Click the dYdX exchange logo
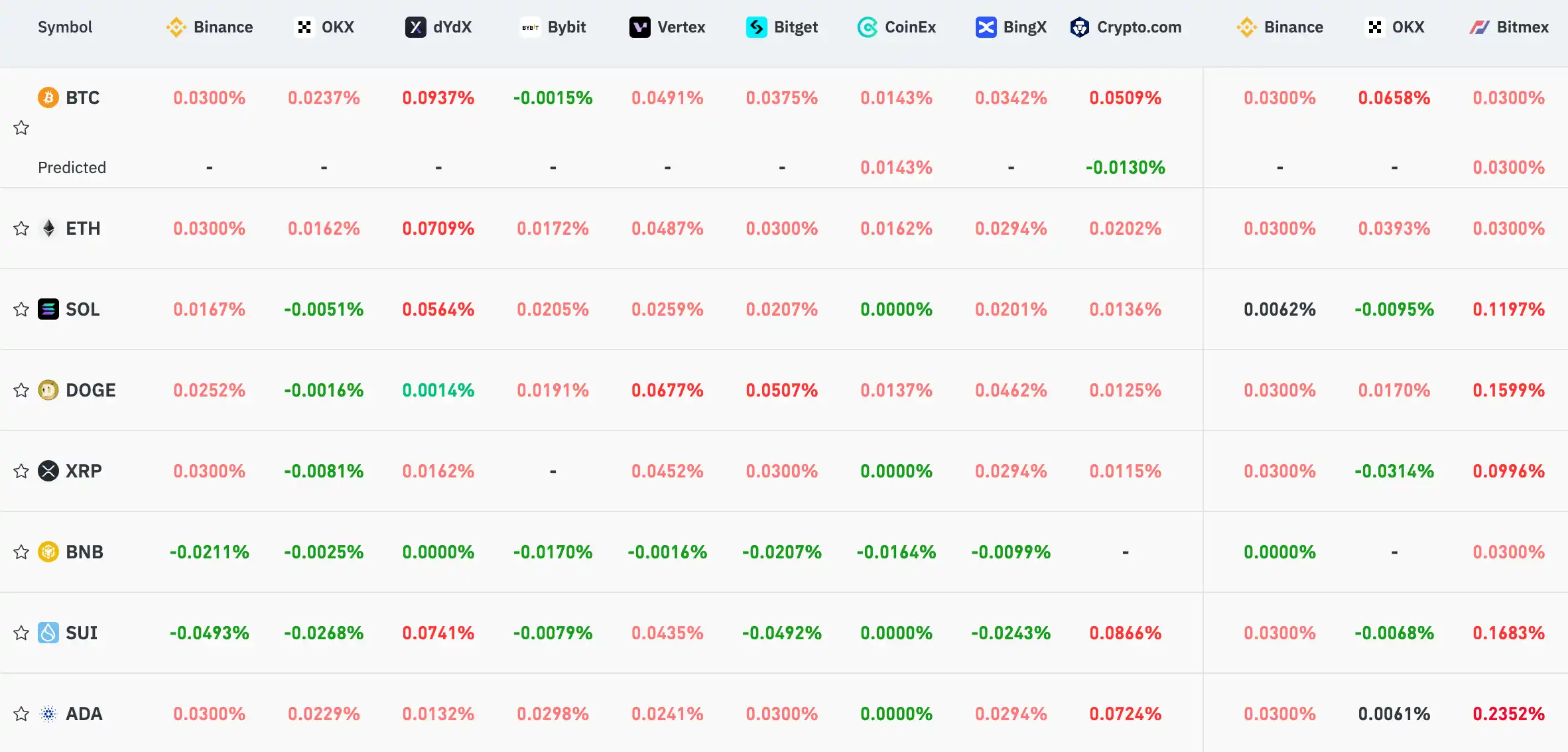The height and width of the screenshot is (752, 1568). pyautogui.click(x=416, y=27)
